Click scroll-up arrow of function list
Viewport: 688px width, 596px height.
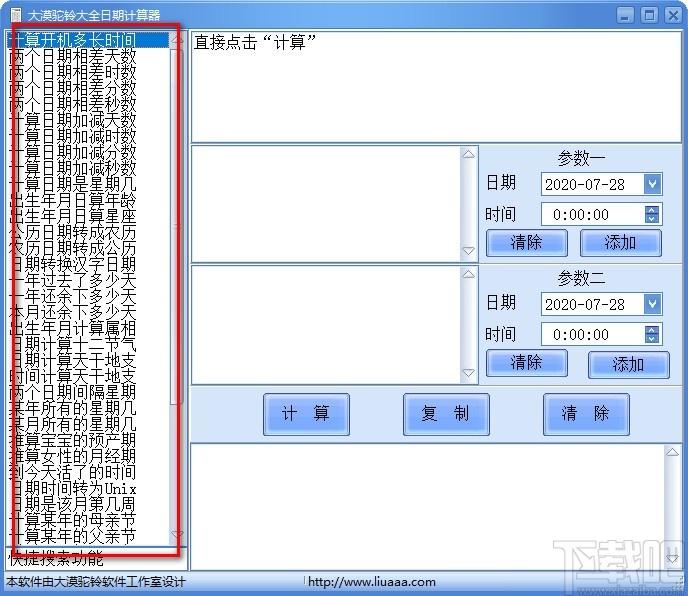coord(177,41)
